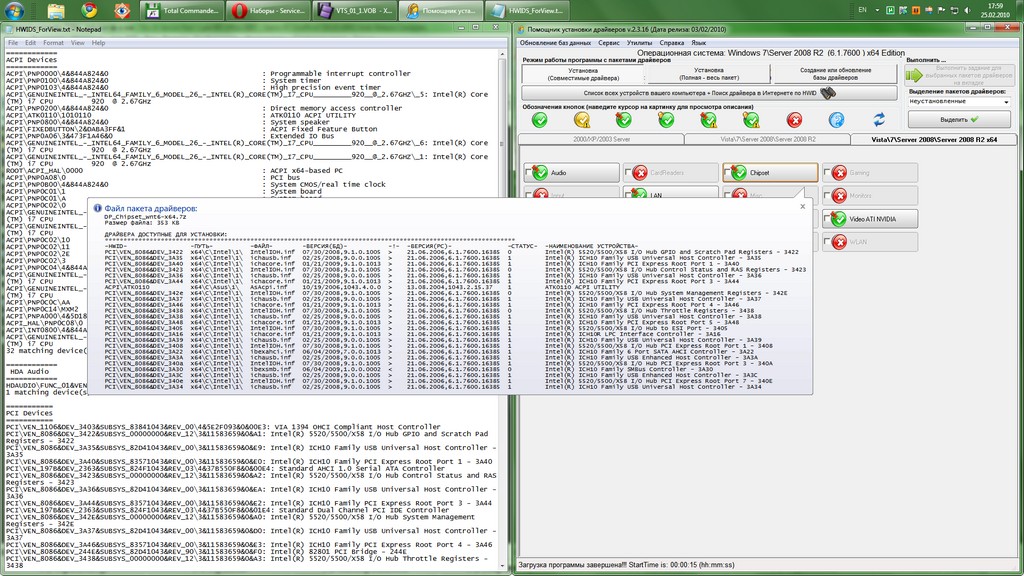
Task: Click the red X legend icon
Action: 794,119
